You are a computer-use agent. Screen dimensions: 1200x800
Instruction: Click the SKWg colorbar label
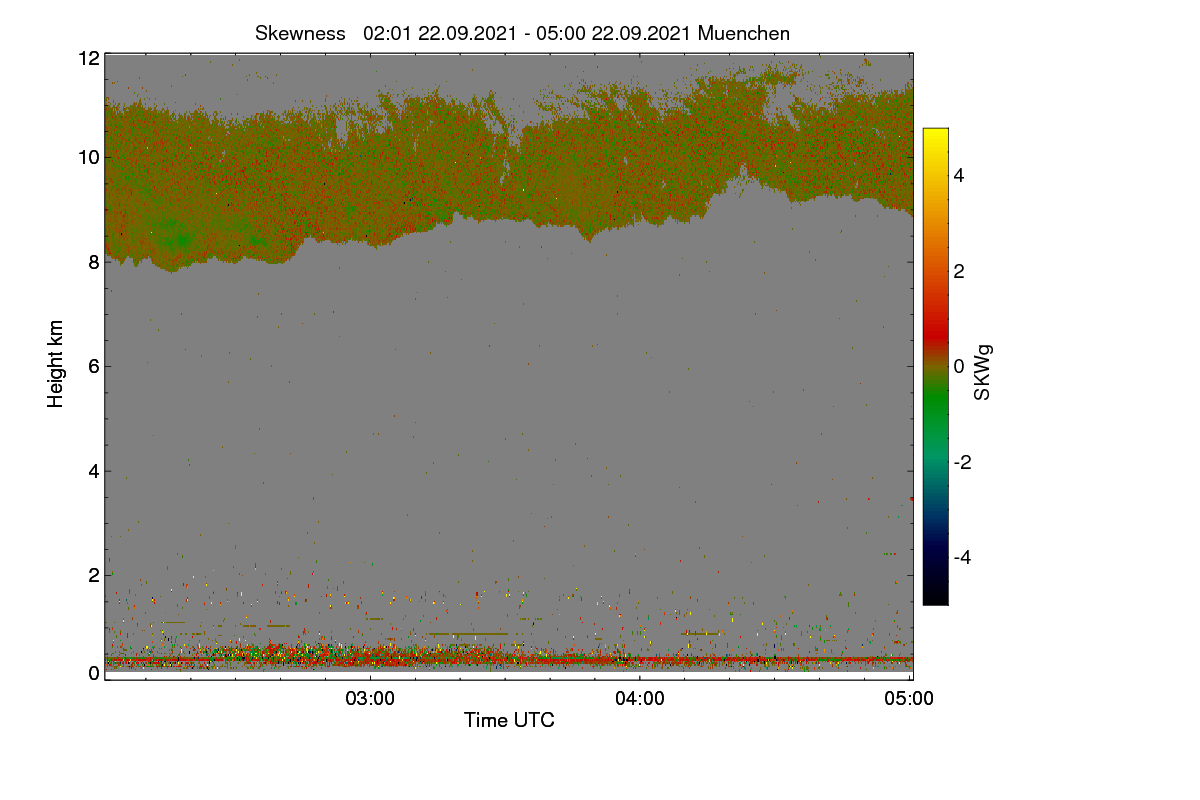pos(983,372)
